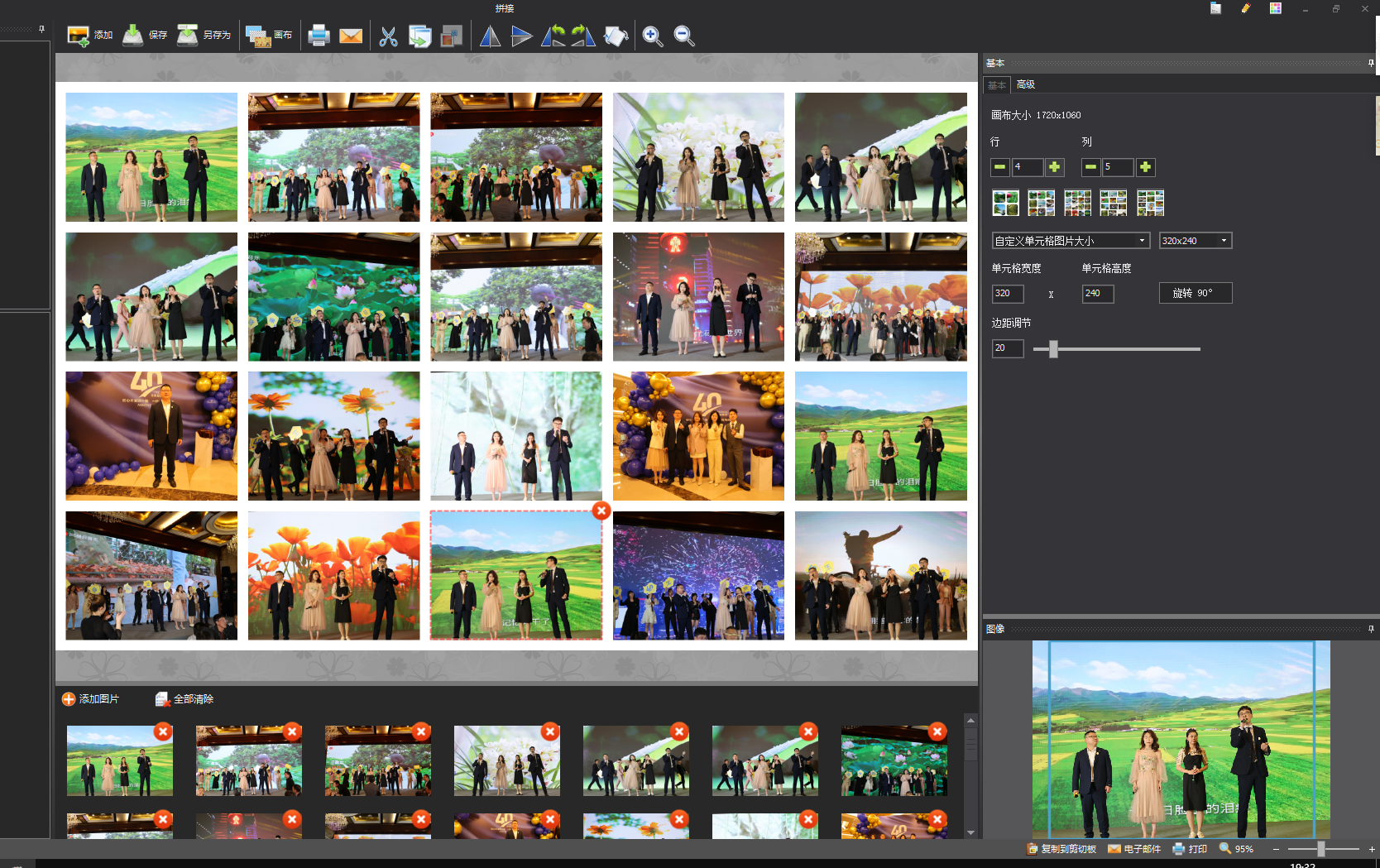Select the single man with balloons photo
This screenshot has width=1380, height=868.
click(151, 436)
